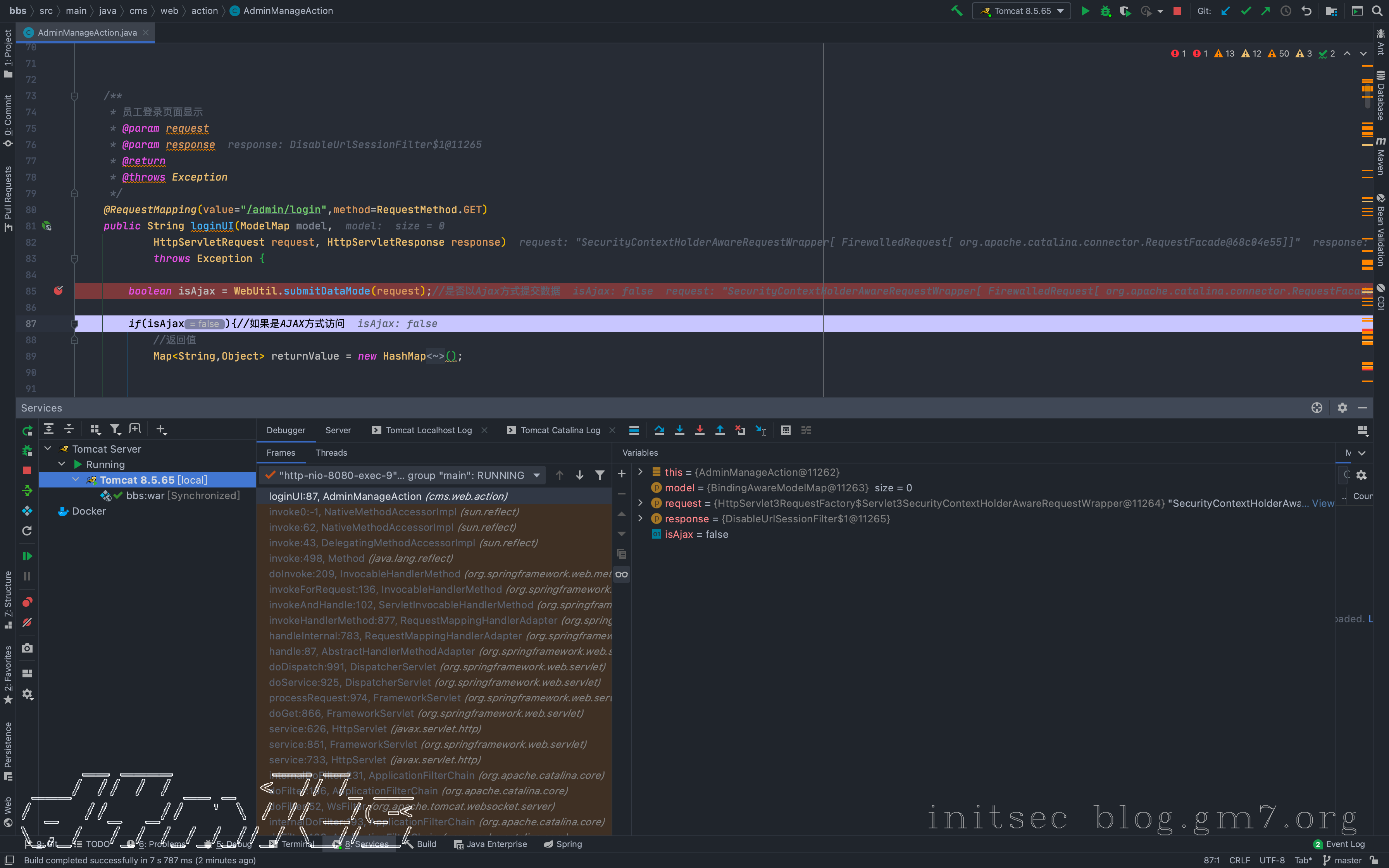1389x868 pixels.
Task: Open Search Everywhere magnifier icon
Action: tap(1377, 11)
